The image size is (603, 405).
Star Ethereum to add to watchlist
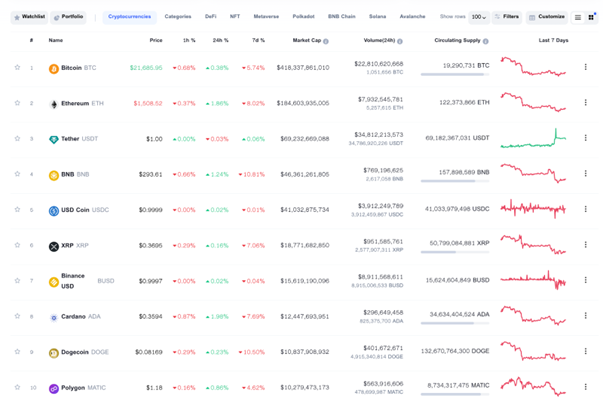17,103
